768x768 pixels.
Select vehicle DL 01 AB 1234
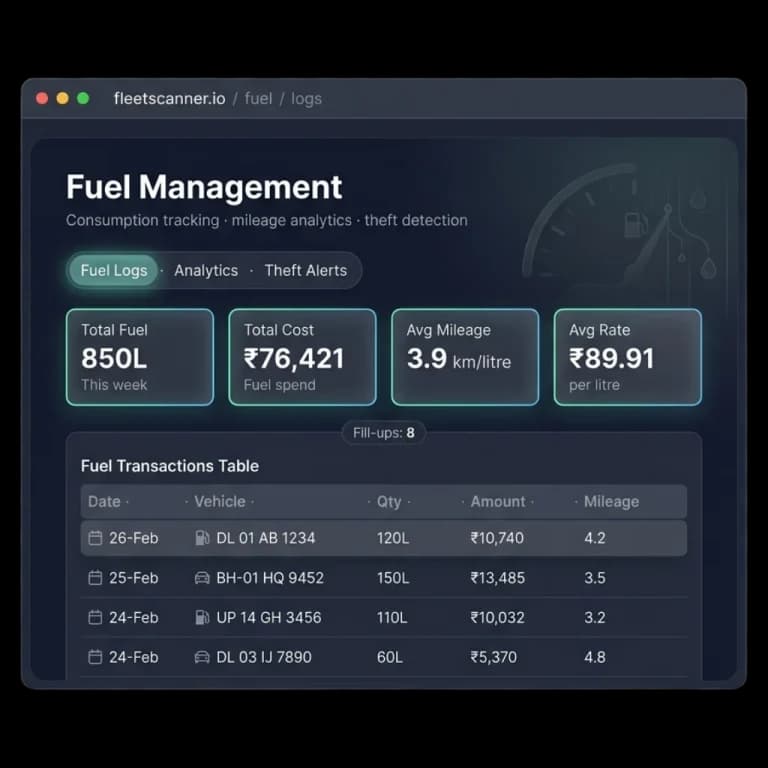(x=265, y=538)
